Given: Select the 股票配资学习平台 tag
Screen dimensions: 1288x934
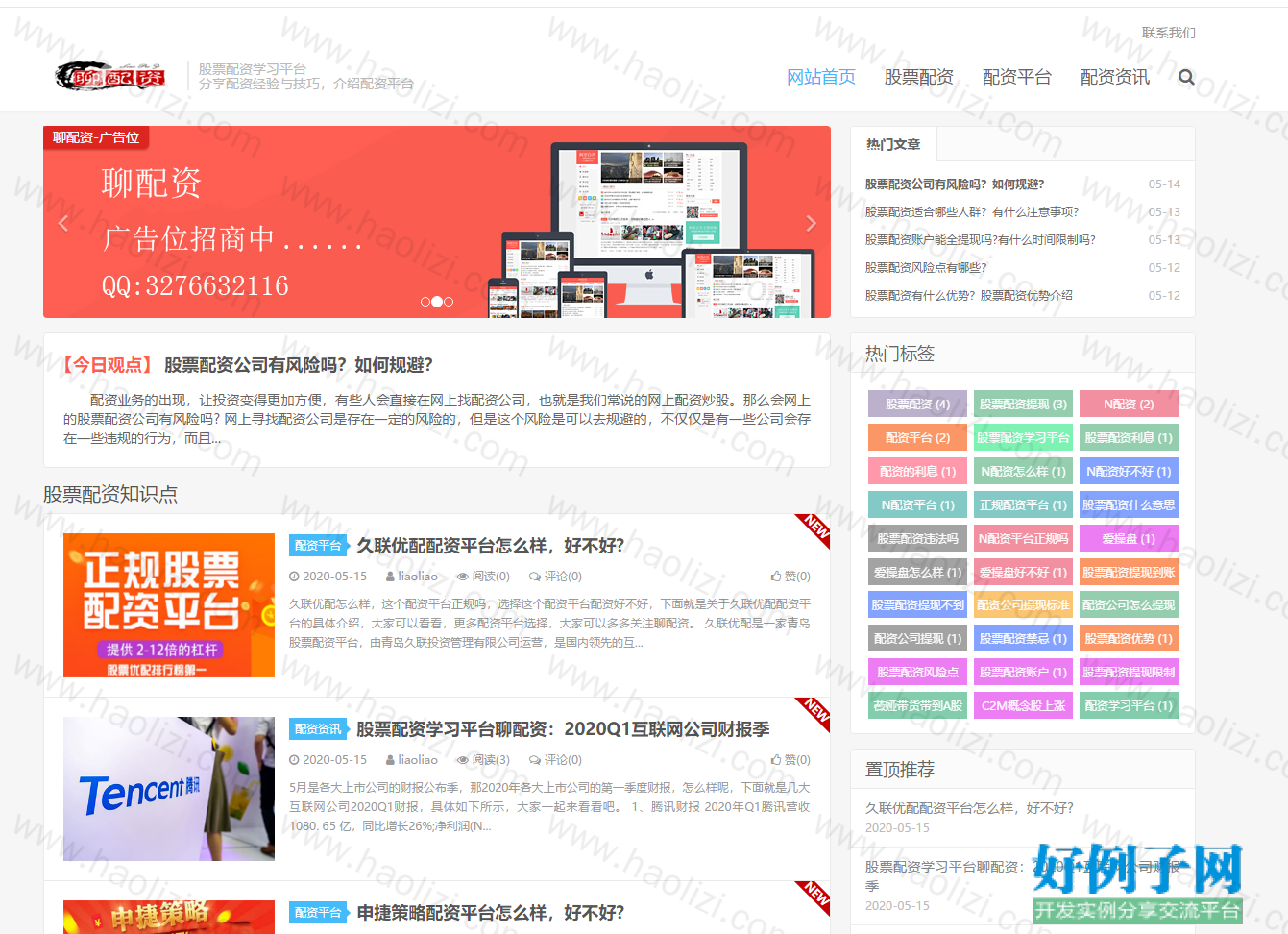Looking at the screenshot, I should [1023, 438].
